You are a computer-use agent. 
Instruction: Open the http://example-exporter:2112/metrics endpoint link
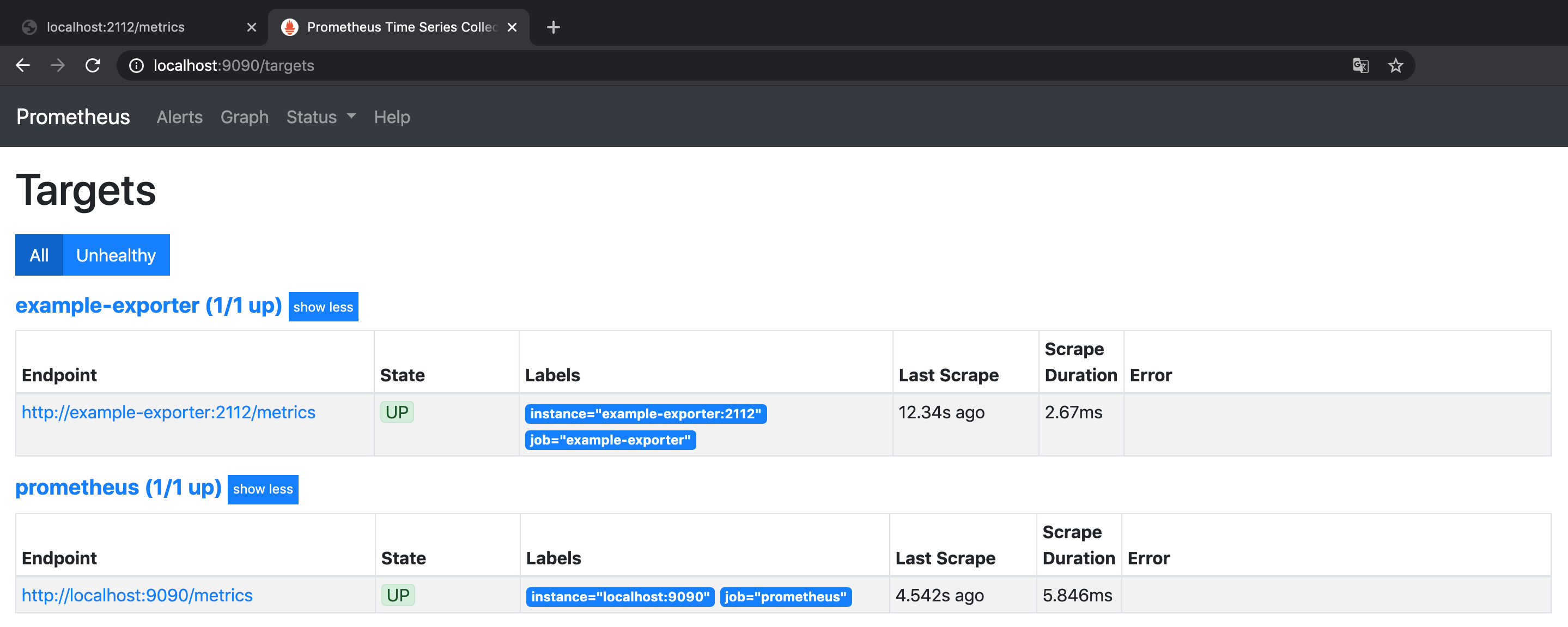pos(168,412)
